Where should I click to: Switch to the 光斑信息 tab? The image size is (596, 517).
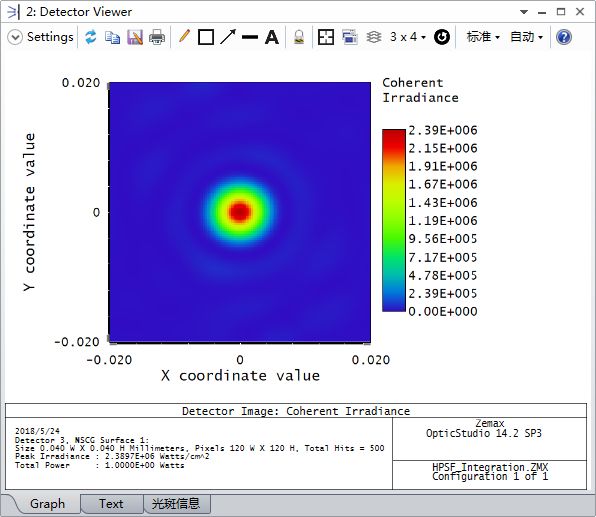point(176,504)
